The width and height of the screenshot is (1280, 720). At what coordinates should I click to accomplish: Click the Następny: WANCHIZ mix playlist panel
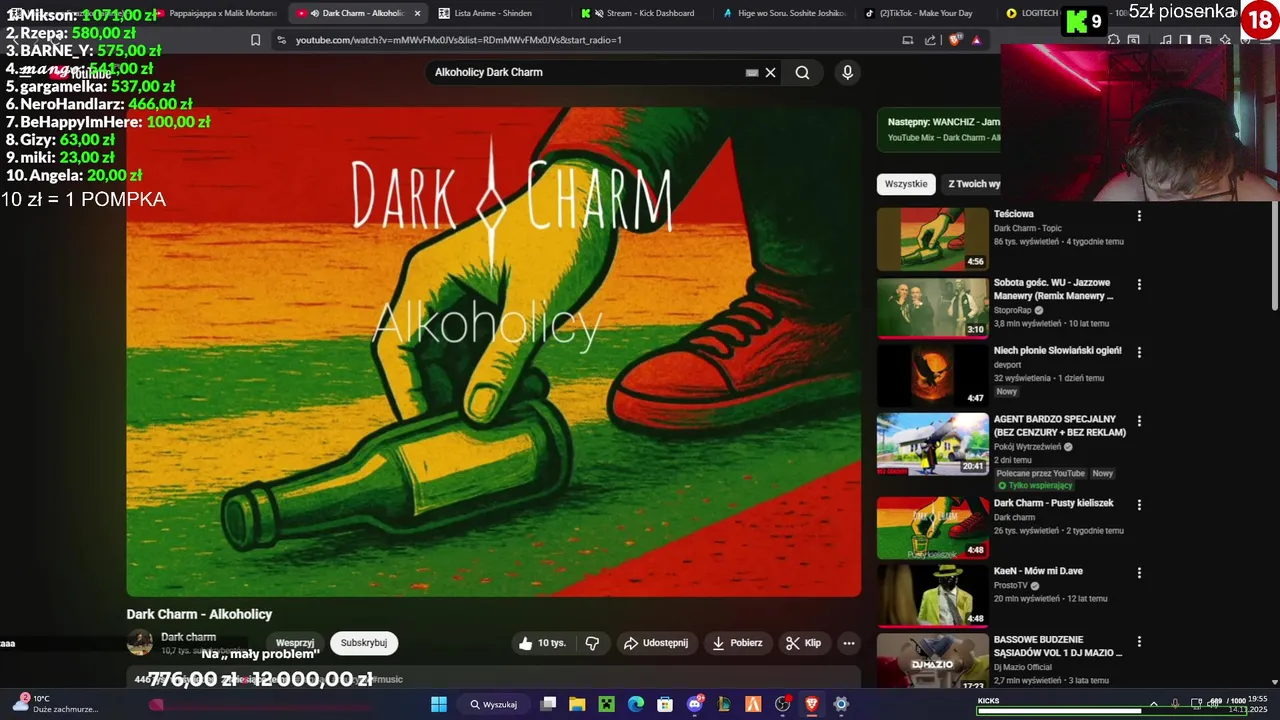coord(940,129)
